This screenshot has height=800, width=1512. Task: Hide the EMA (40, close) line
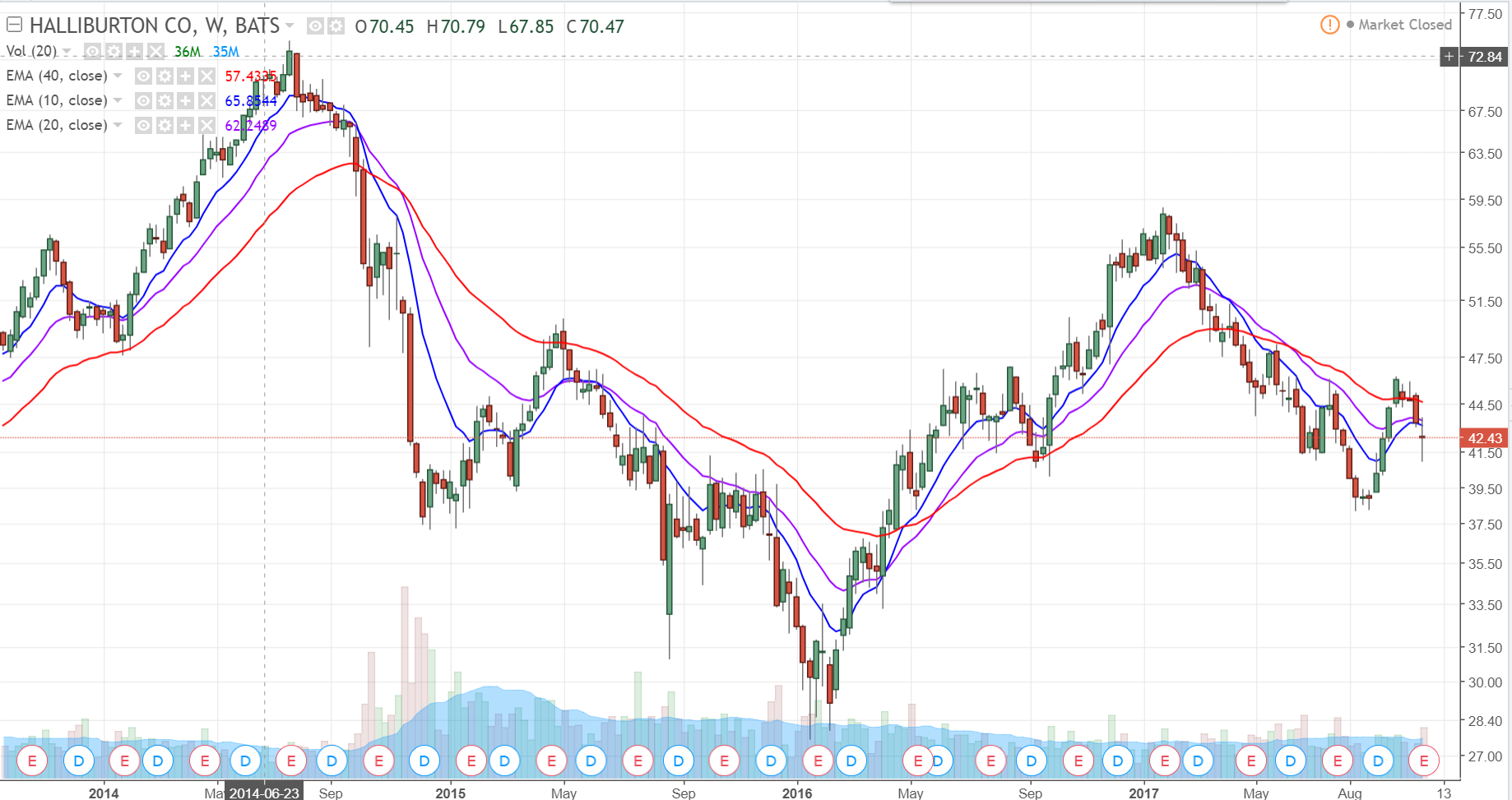tap(143, 76)
